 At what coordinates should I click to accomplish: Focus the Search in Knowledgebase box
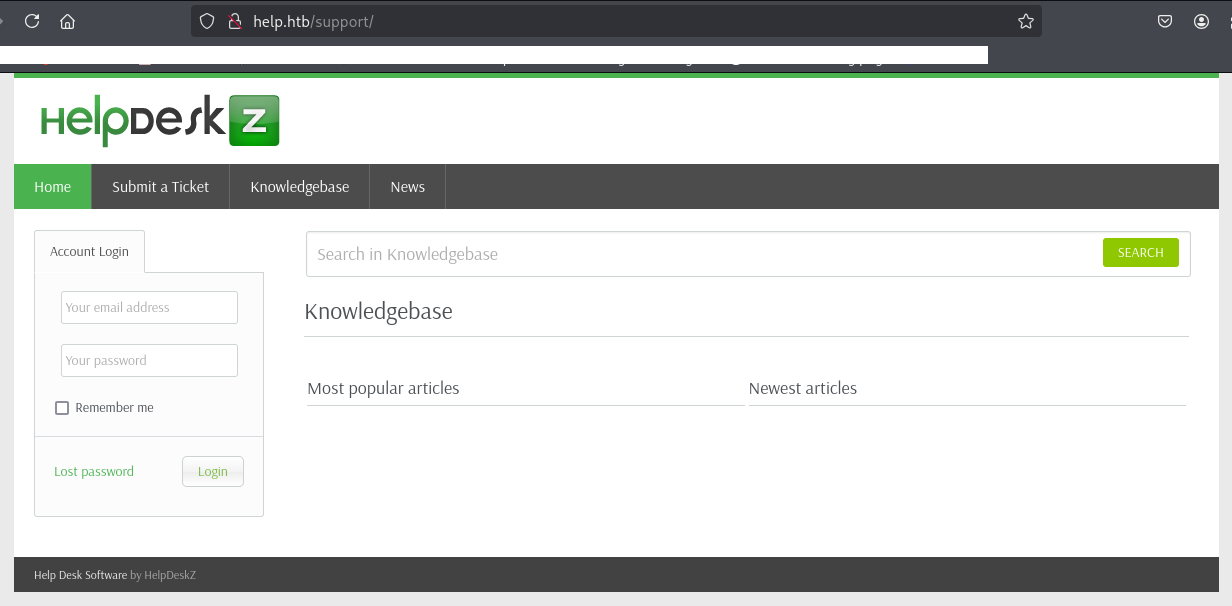(700, 254)
